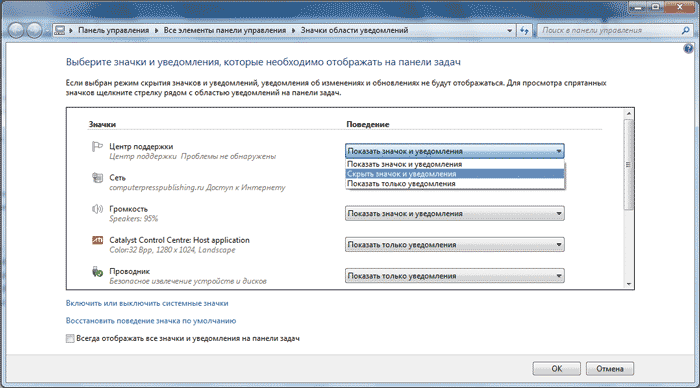
Task: Click the list scrollbar up arrow
Action: 629,113
